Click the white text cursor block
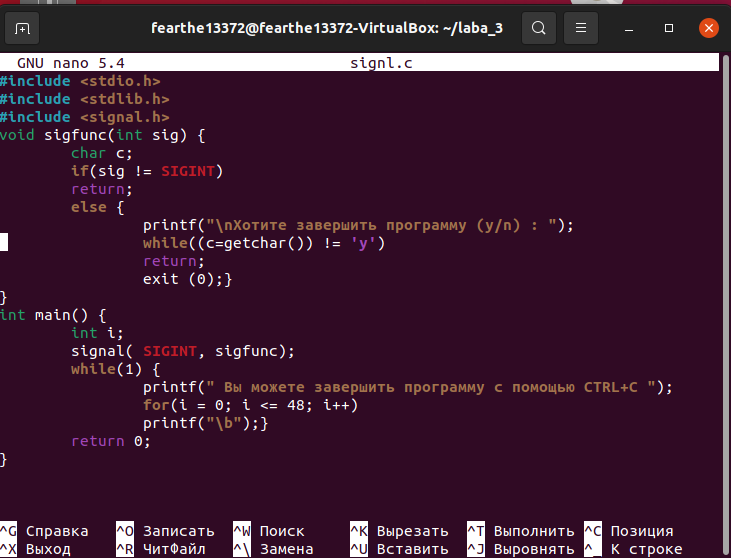This screenshot has height=558, width=731. click(4, 242)
